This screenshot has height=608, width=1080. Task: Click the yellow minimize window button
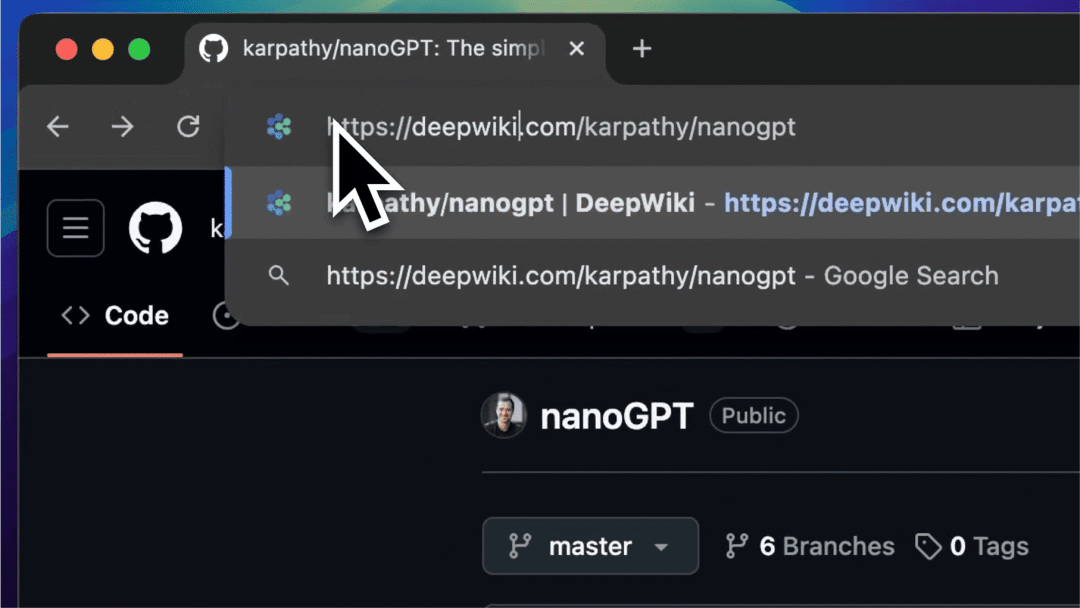click(x=103, y=50)
